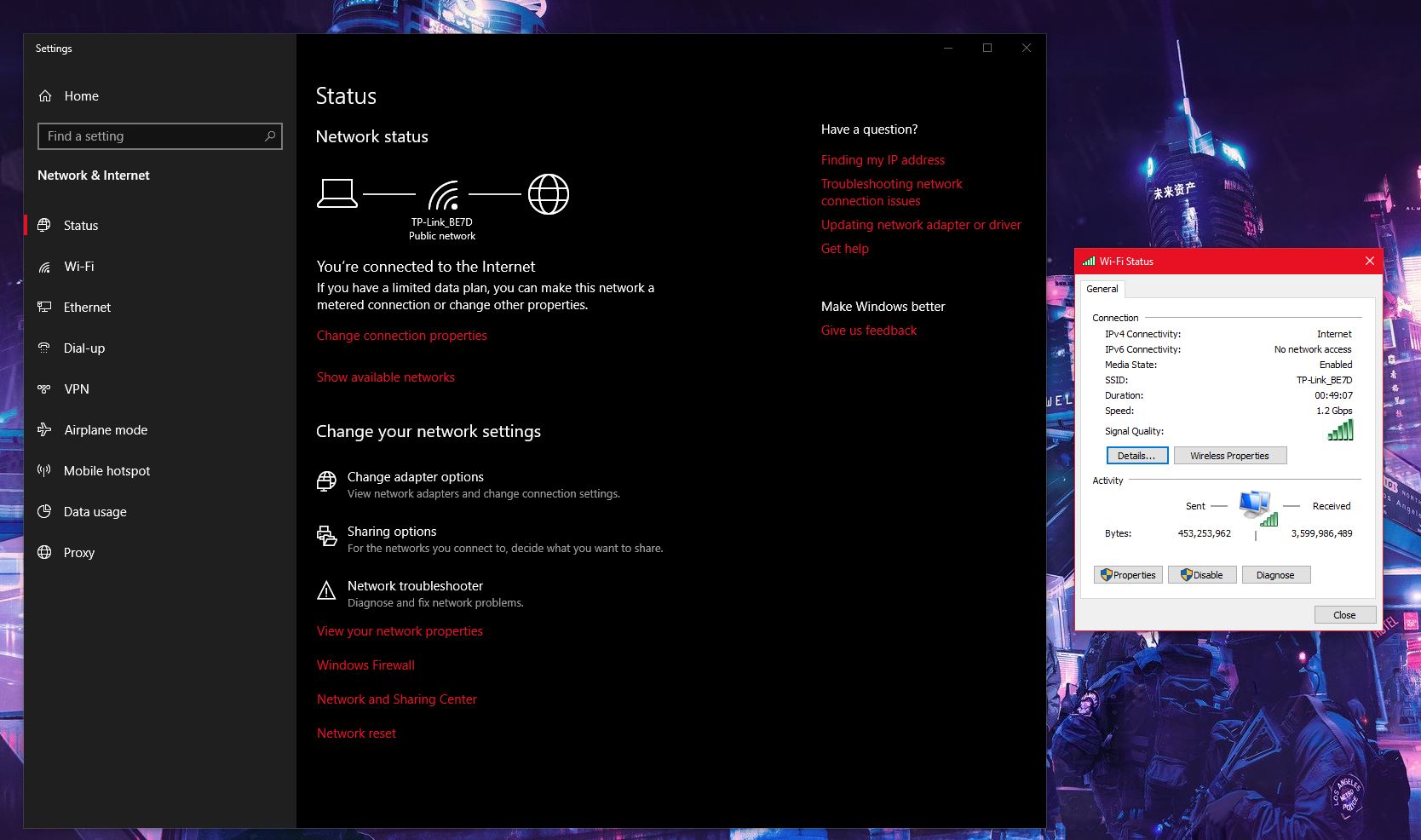Screen dimensions: 1421x840
Task: Open Ethernet settings via its sidebar icon
Action: (44, 308)
